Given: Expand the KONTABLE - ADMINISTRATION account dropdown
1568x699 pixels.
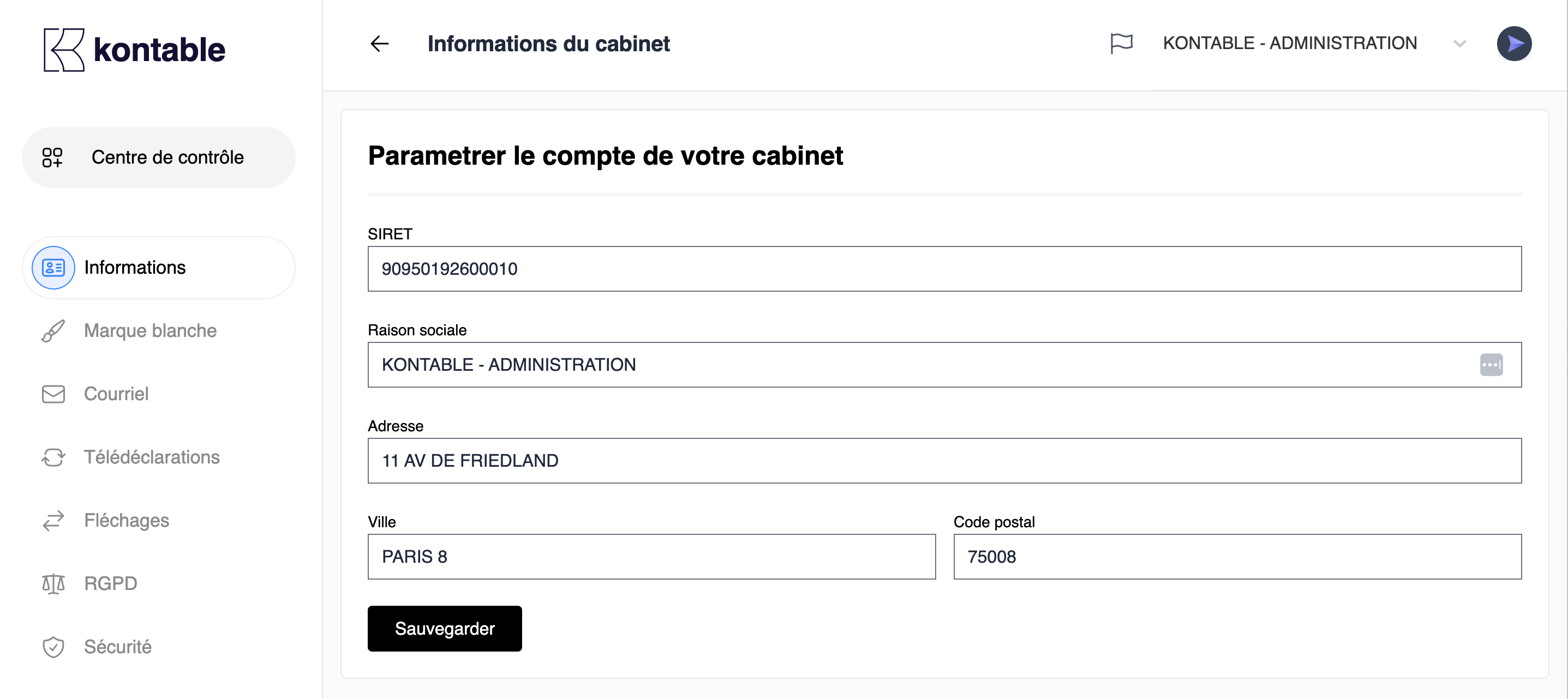Looking at the screenshot, I should 1459,44.
